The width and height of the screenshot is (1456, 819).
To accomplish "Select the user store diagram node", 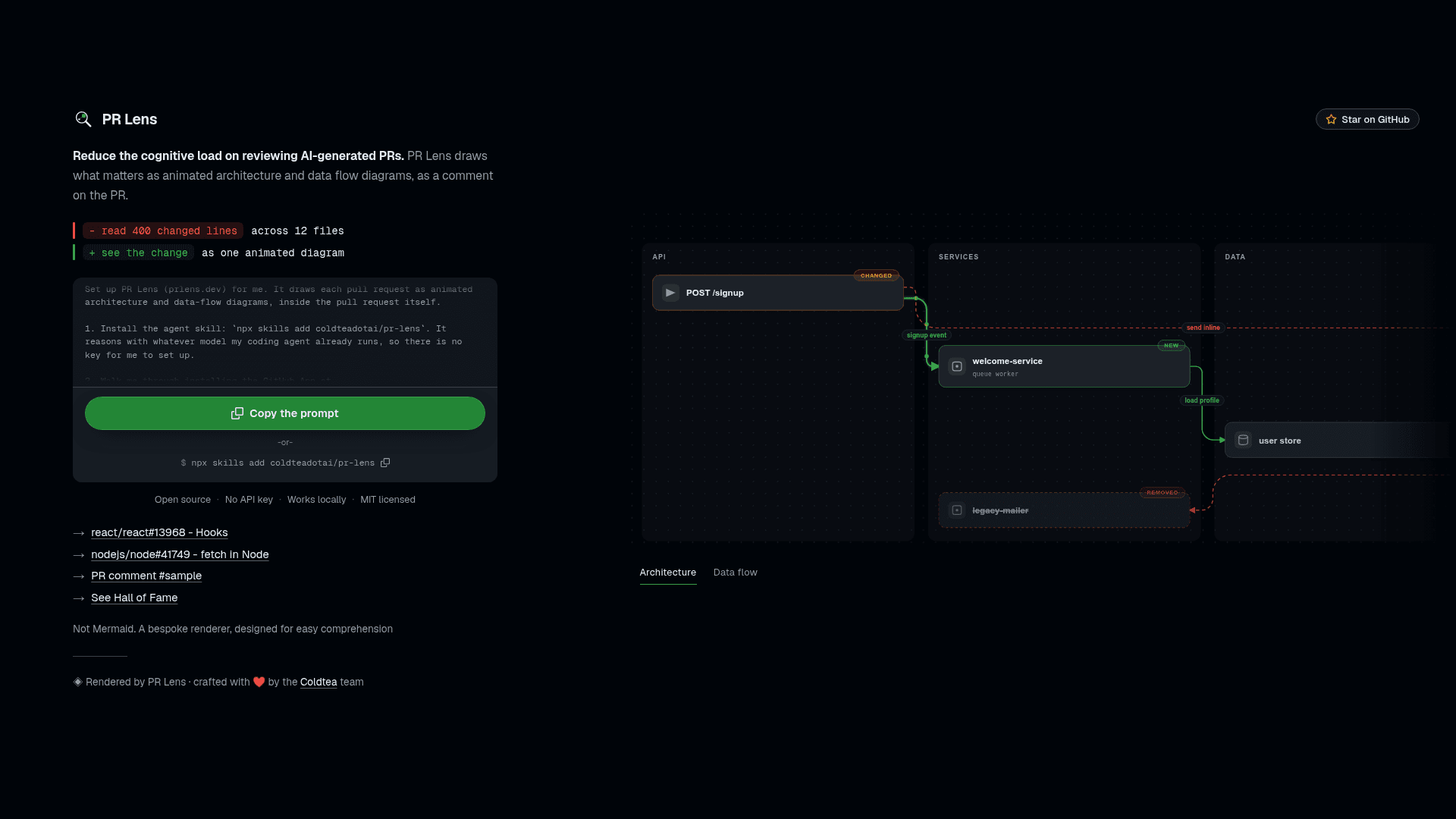I will tap(1338, 441).
